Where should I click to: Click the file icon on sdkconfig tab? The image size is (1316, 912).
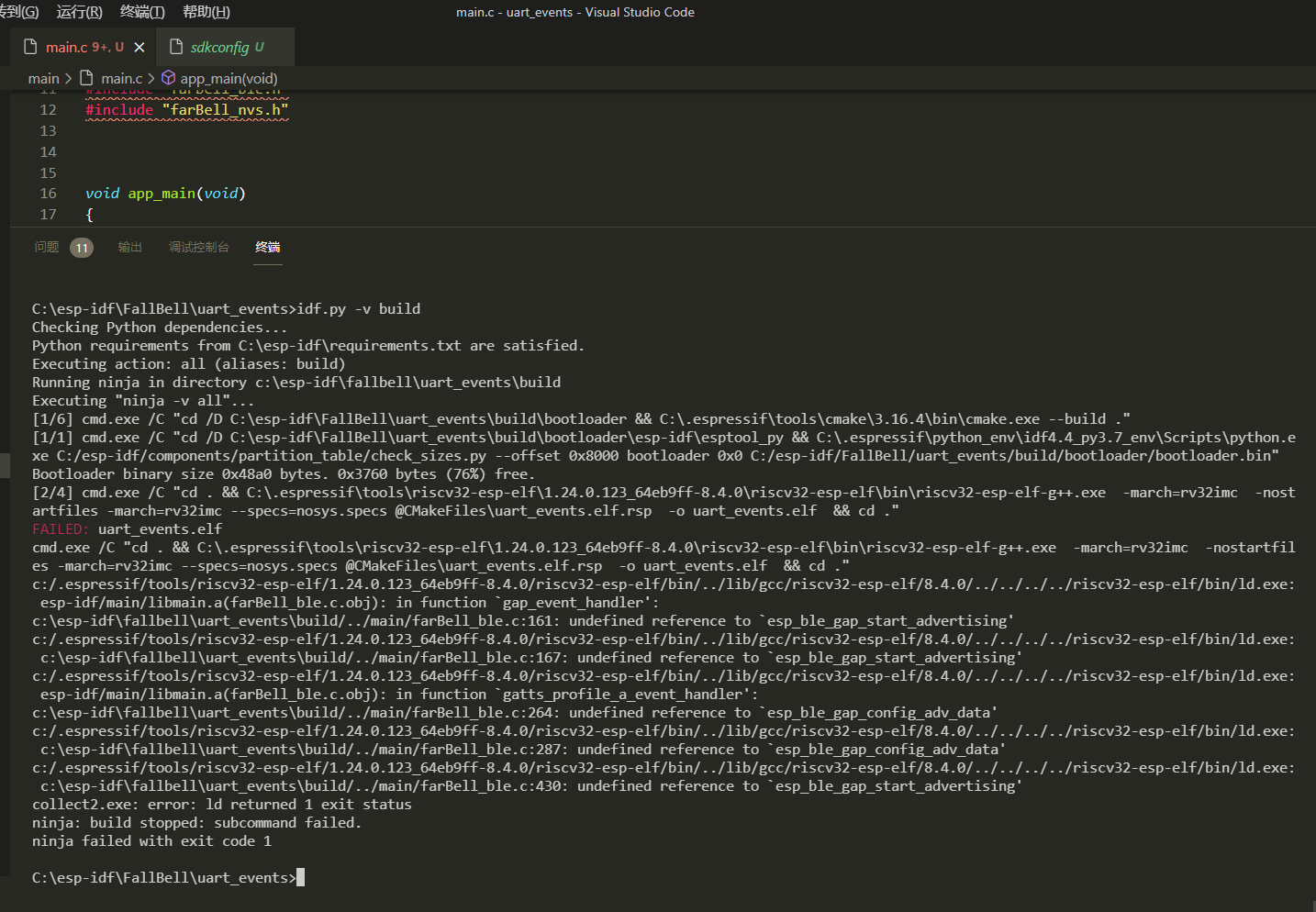(x=176, y=47)
